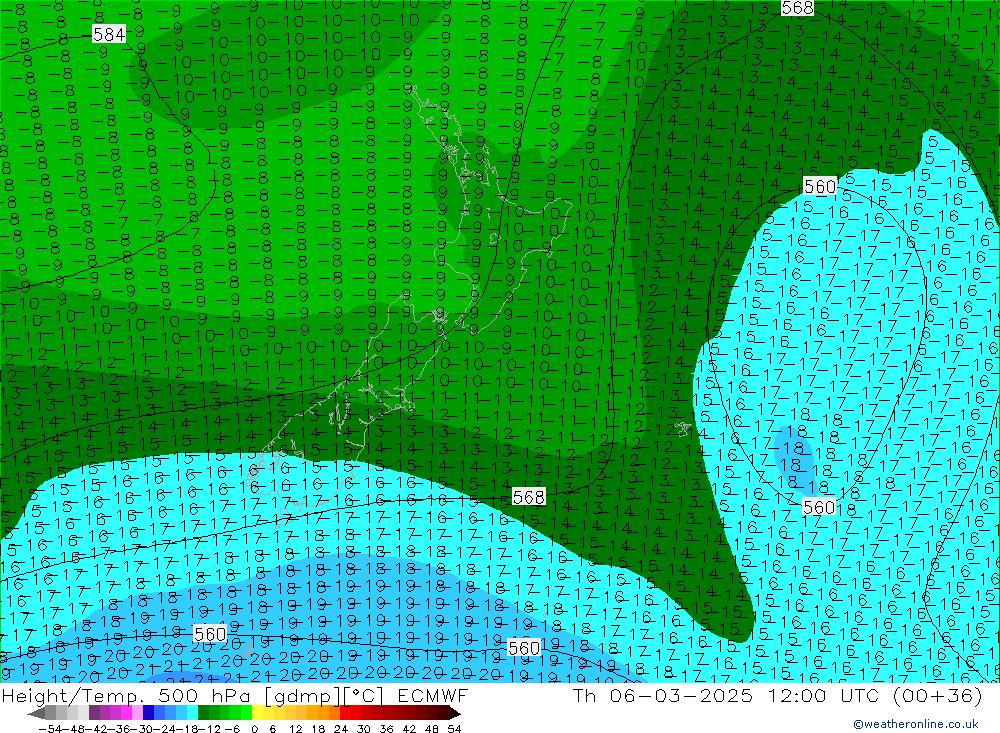Viewport: 1000px width, 733px height.
Task: Click the dark purple legend swatch above -42
Action: point(94,713)
